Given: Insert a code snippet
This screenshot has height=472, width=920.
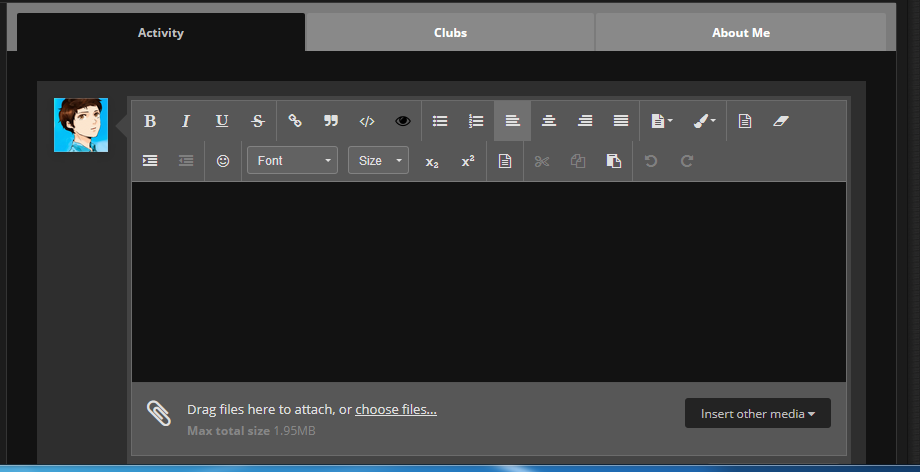Looking at the screenshot, I should (x=367, y=121).
